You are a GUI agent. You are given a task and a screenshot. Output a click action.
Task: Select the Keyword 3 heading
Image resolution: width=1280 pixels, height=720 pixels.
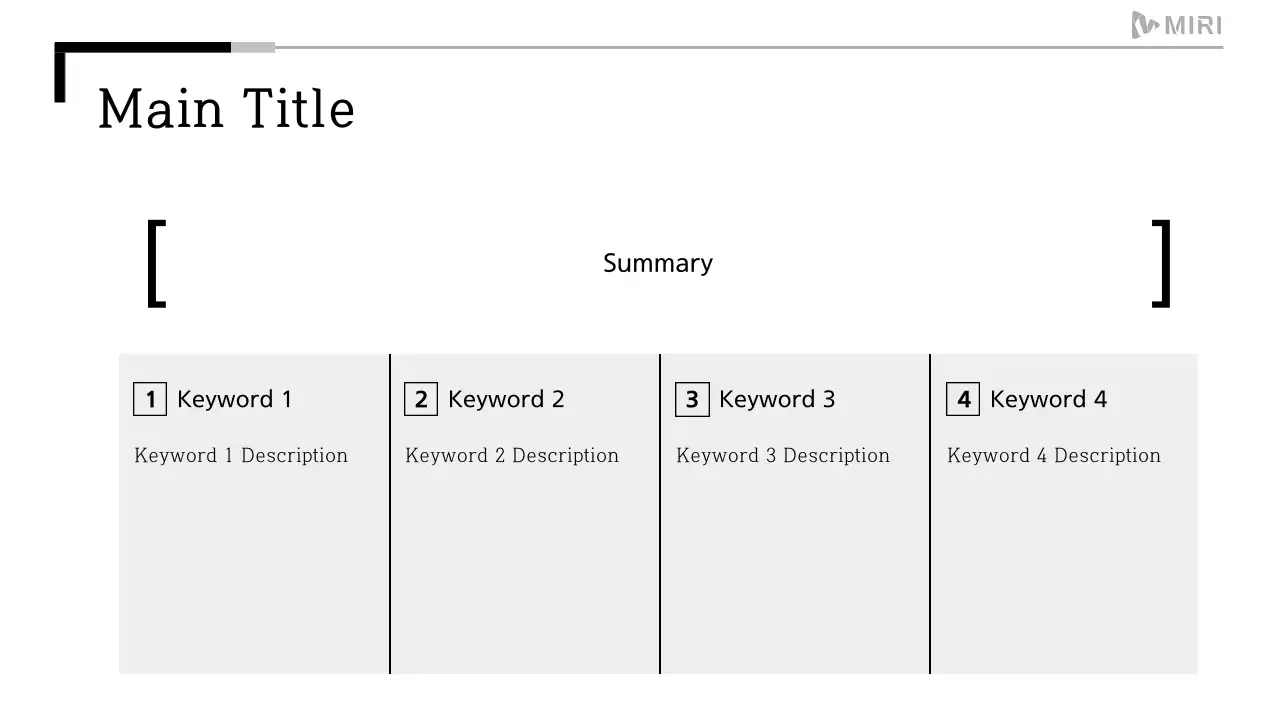(777, 399)
